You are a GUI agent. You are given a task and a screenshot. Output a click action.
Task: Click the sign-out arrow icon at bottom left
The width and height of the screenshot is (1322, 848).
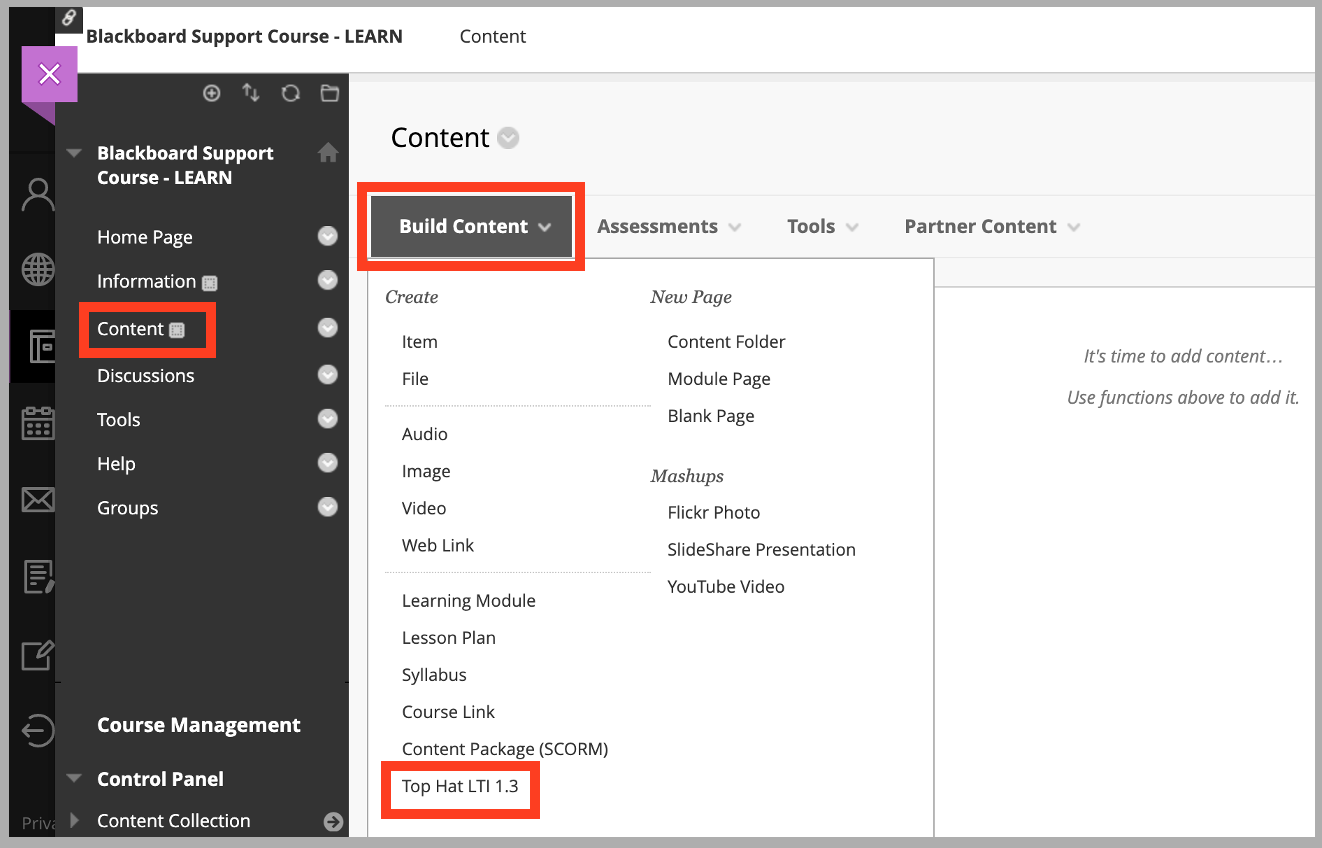(37, 731)
